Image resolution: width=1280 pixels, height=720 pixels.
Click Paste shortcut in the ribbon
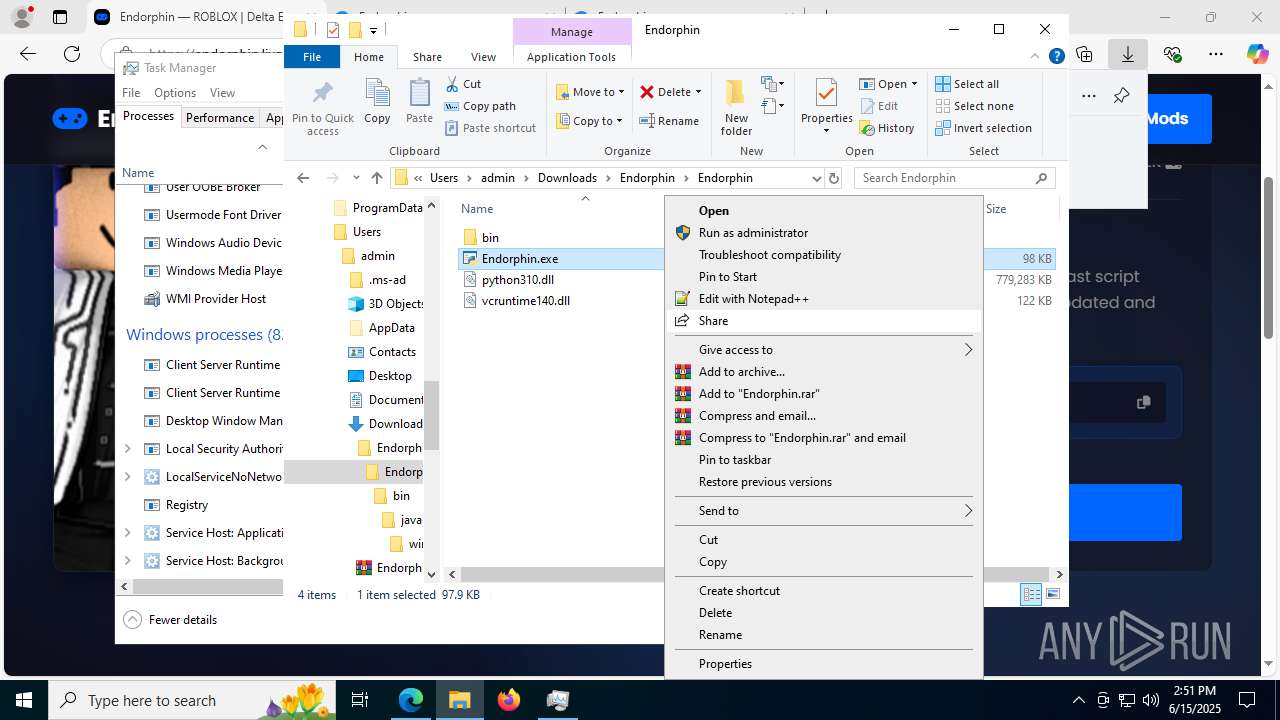pyautogui.click(x=490, y=128)
